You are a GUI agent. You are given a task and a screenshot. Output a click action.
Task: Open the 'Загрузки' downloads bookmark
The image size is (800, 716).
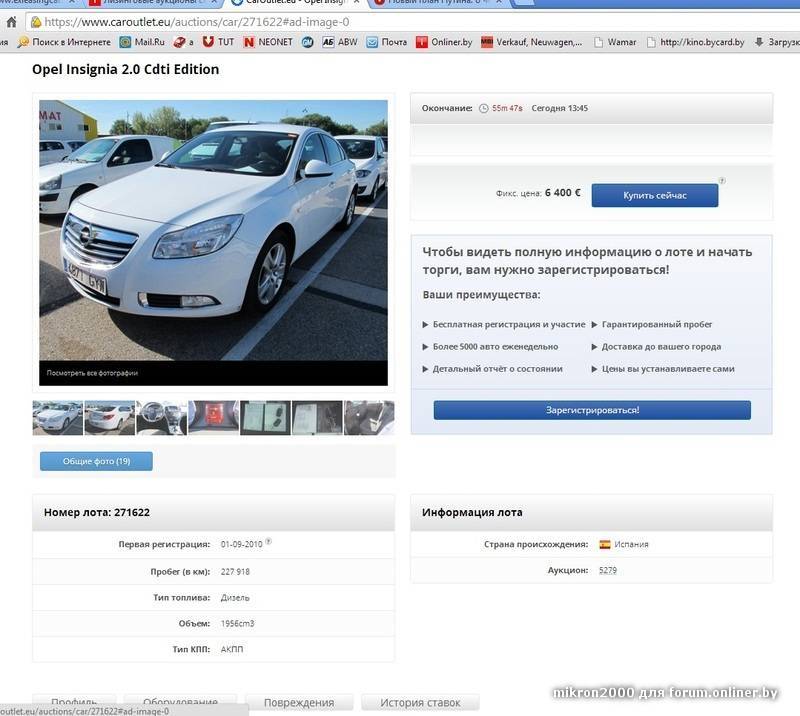[777, 42]
